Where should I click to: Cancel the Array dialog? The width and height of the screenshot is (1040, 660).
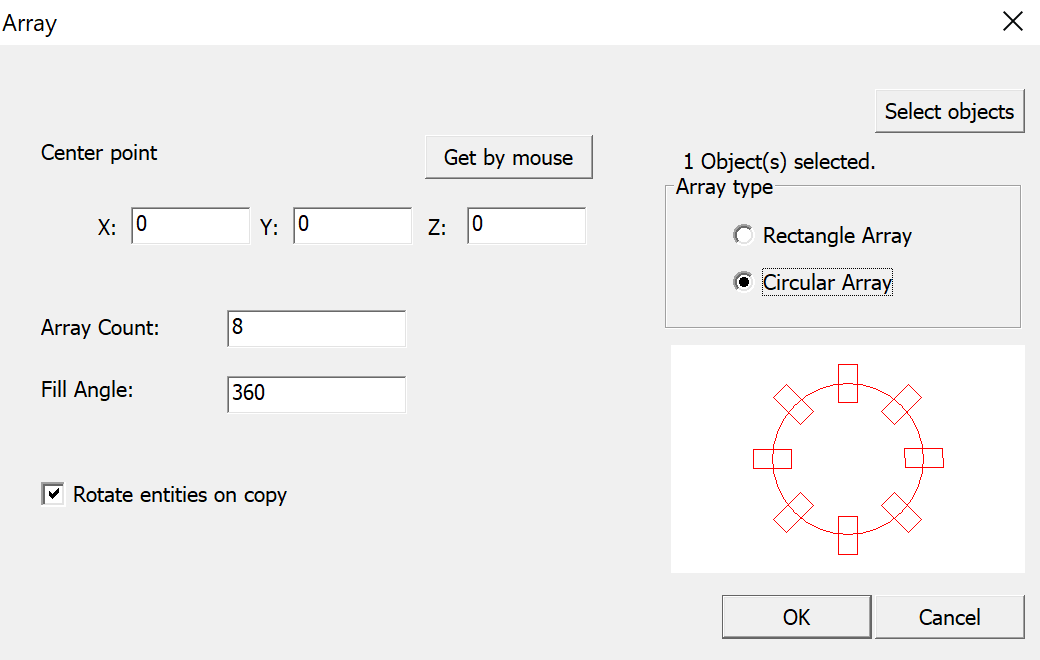[x=948, y=616]
